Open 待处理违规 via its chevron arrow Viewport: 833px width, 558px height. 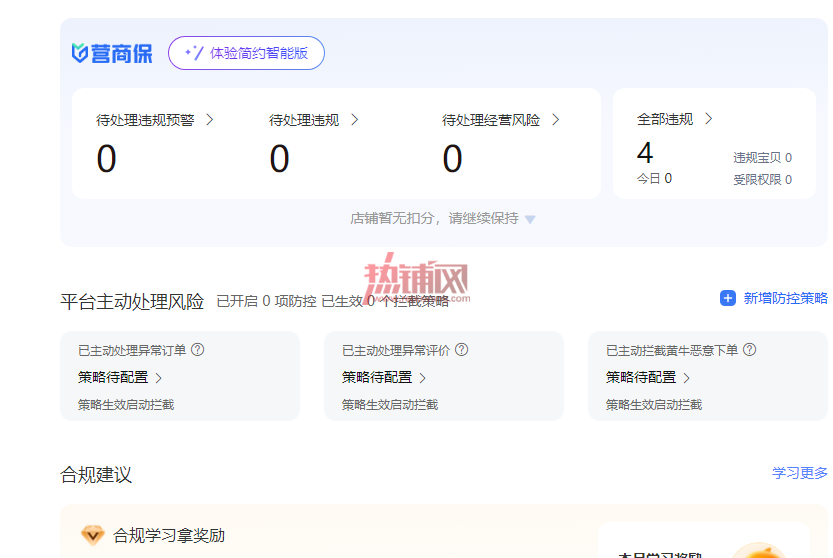[355, 120]
